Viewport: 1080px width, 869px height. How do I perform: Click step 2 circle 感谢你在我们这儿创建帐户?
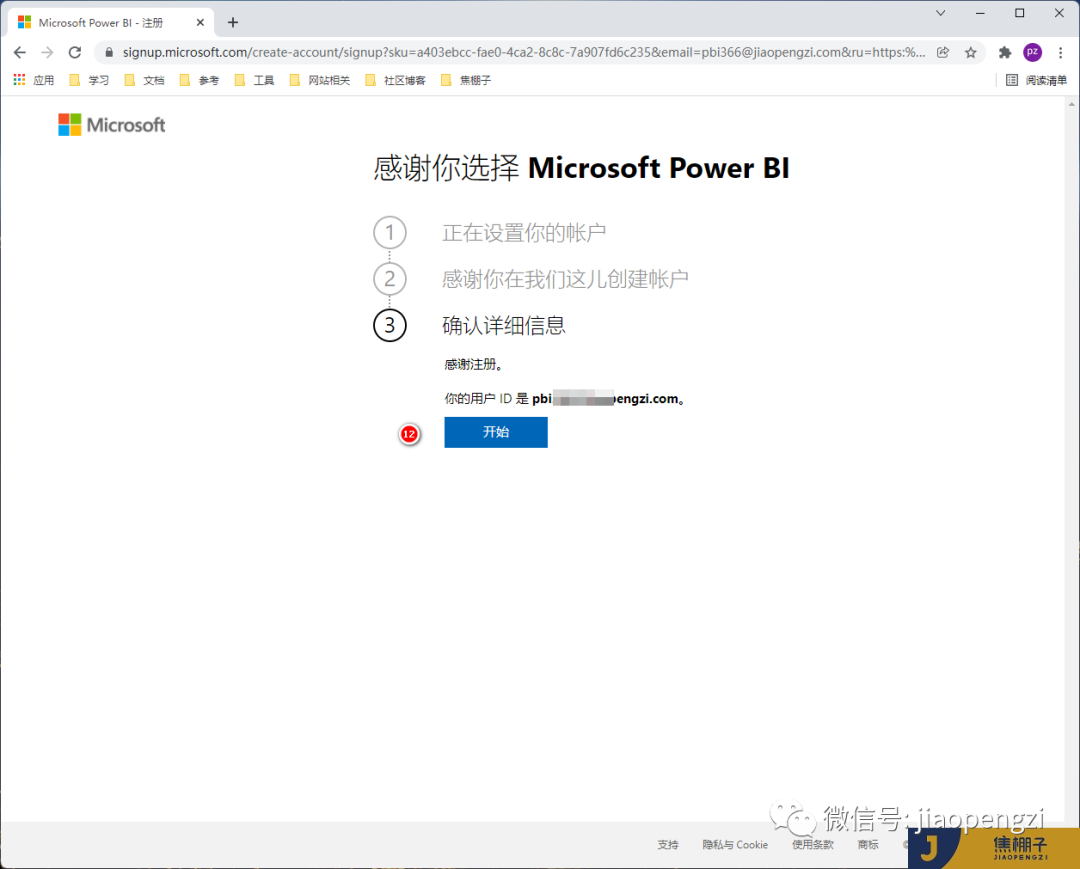[x=390, y=279]
